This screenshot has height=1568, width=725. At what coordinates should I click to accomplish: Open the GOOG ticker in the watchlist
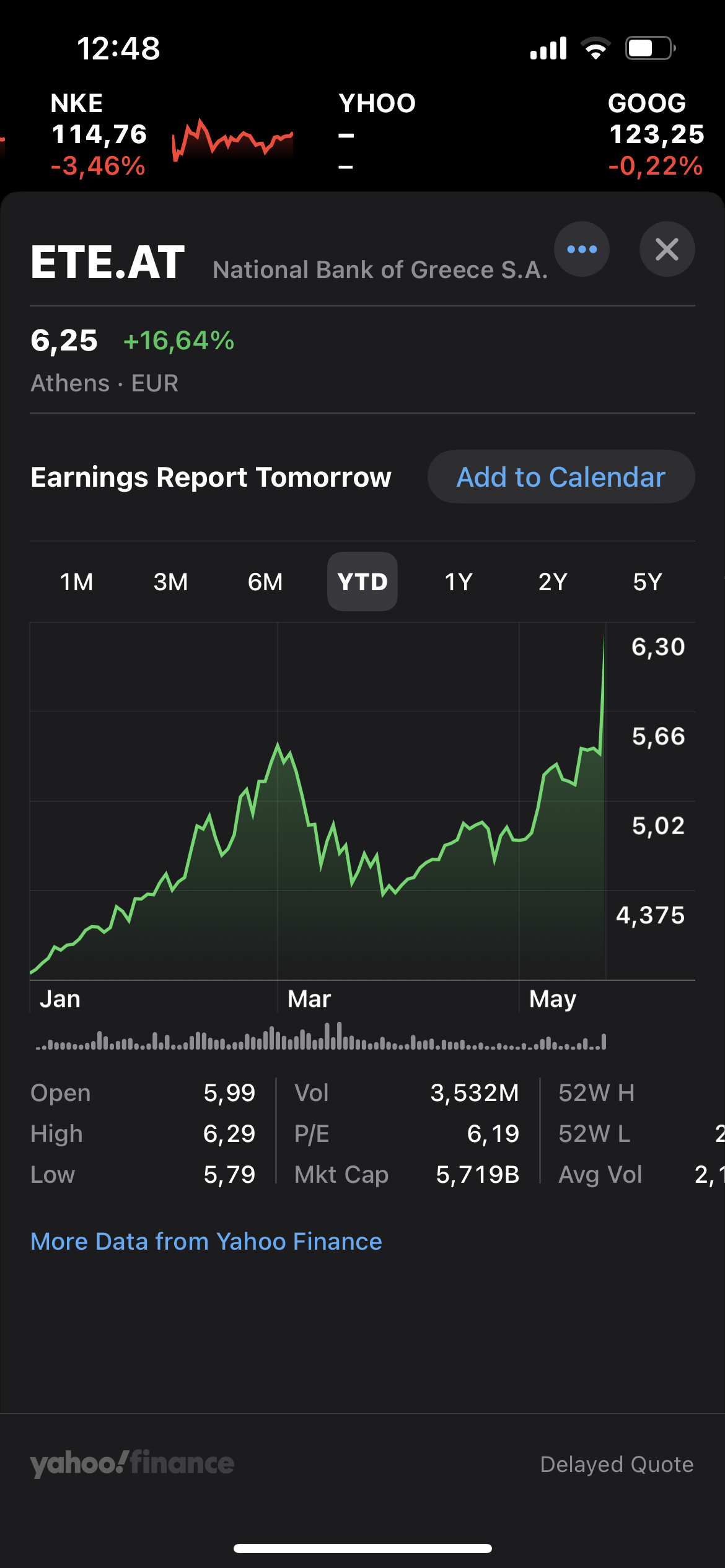pos(656,134)
